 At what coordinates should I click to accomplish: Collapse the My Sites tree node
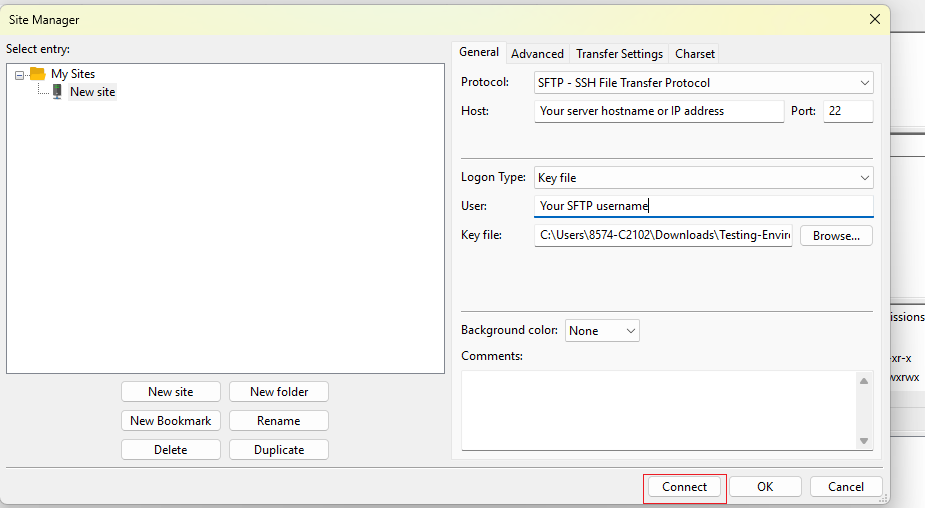(x=19, y=75)
